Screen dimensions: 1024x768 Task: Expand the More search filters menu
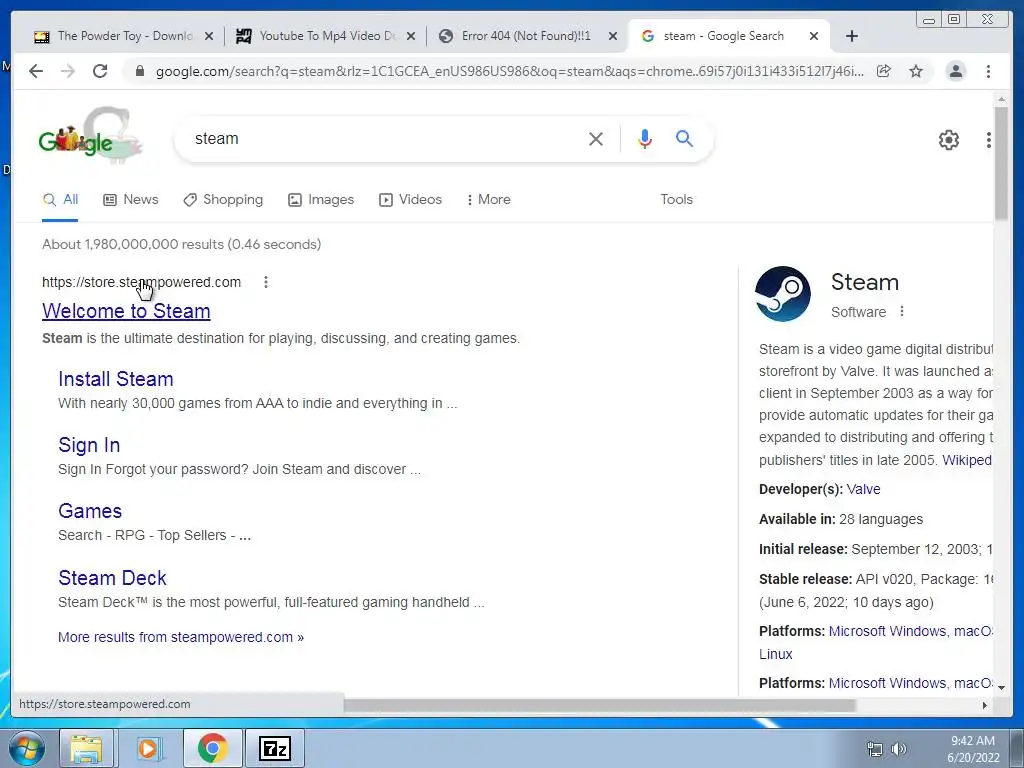coord(488,200)
